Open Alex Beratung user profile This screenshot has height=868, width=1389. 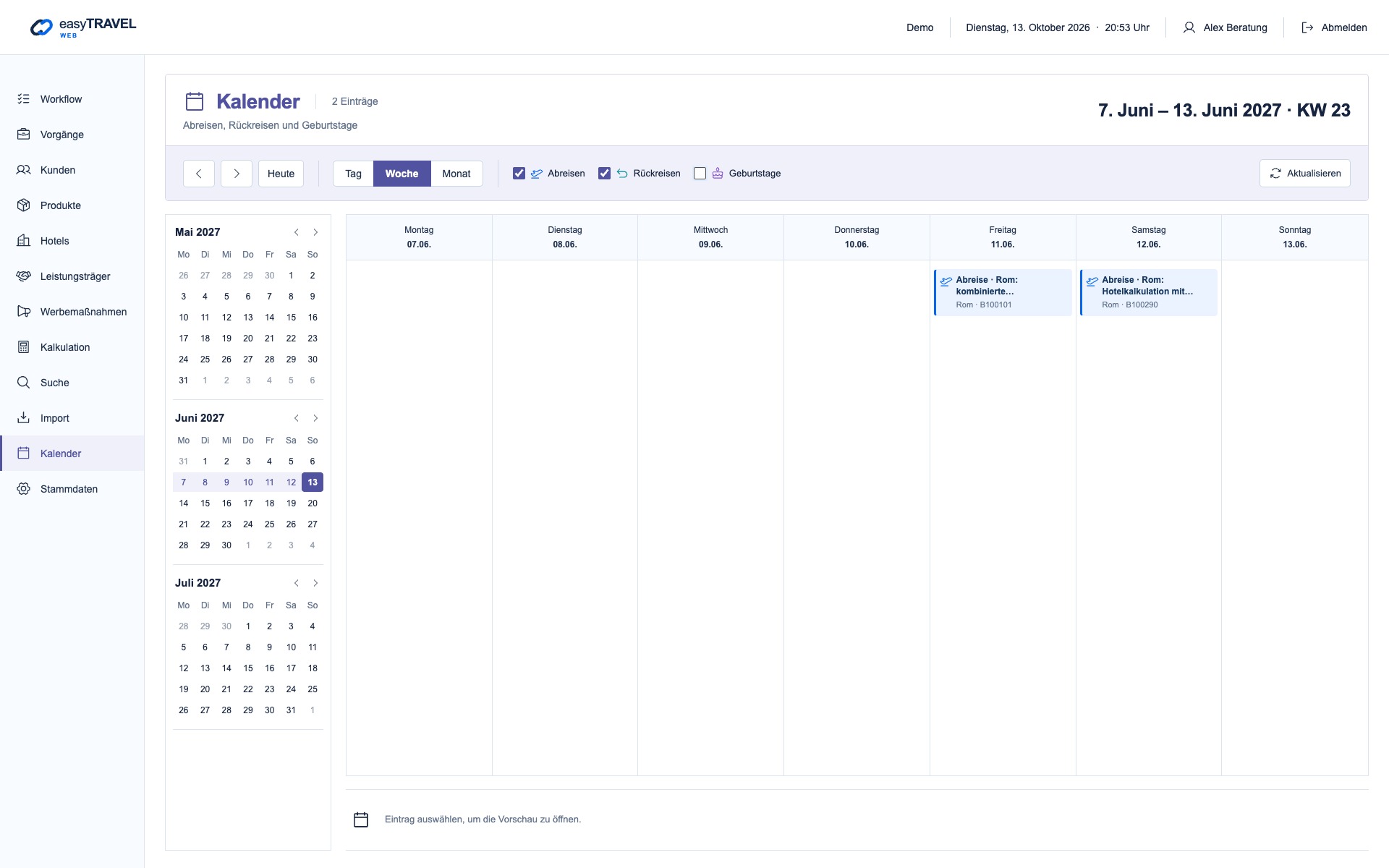click(x=1225, y=27)
